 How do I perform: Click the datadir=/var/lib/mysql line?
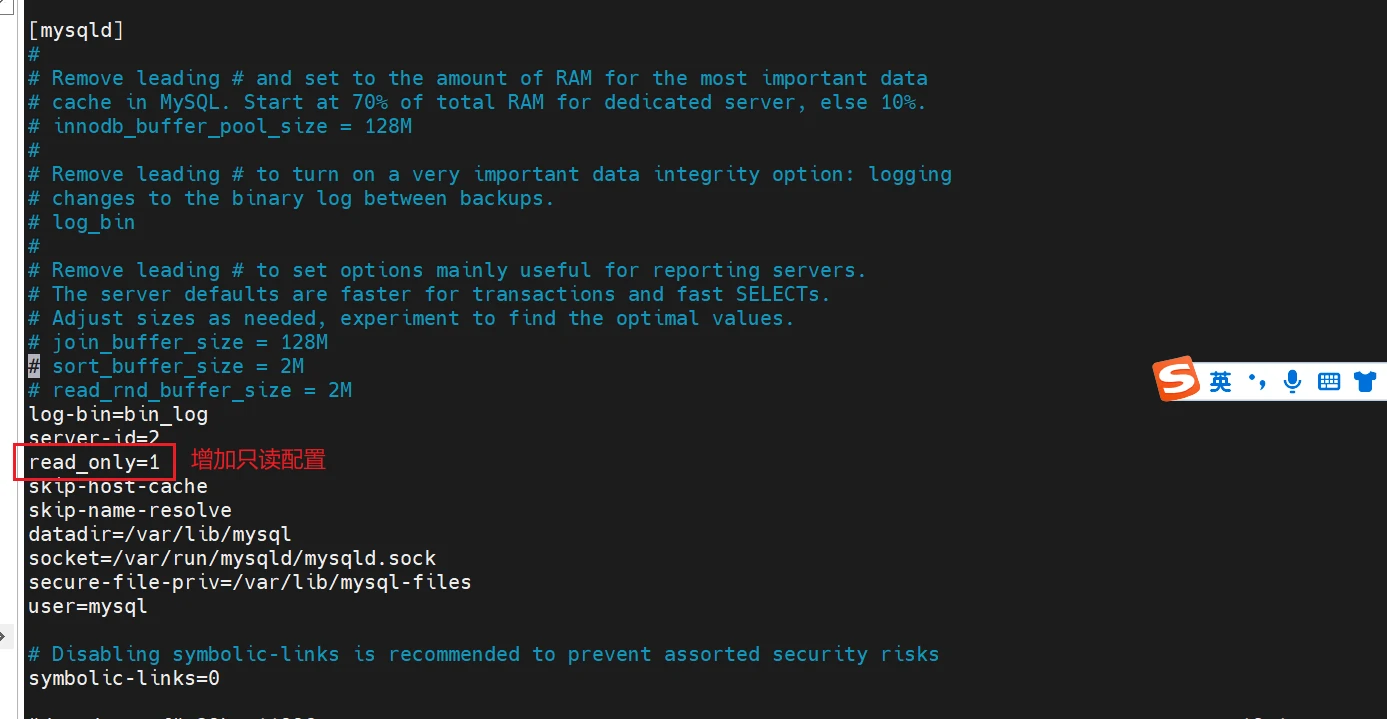coord(160,534)
